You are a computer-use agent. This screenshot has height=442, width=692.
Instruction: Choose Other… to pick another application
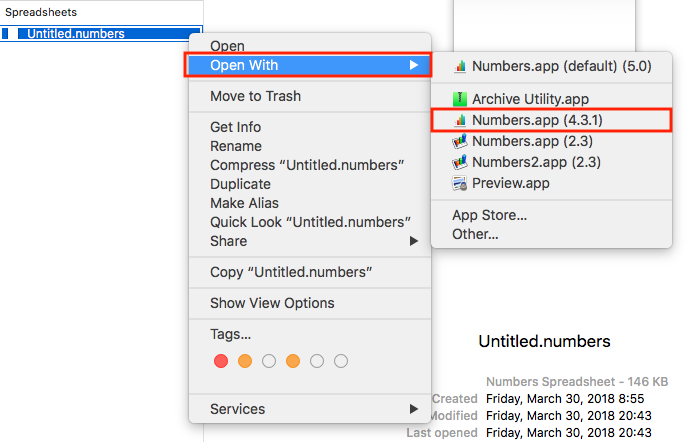[475, 234]
